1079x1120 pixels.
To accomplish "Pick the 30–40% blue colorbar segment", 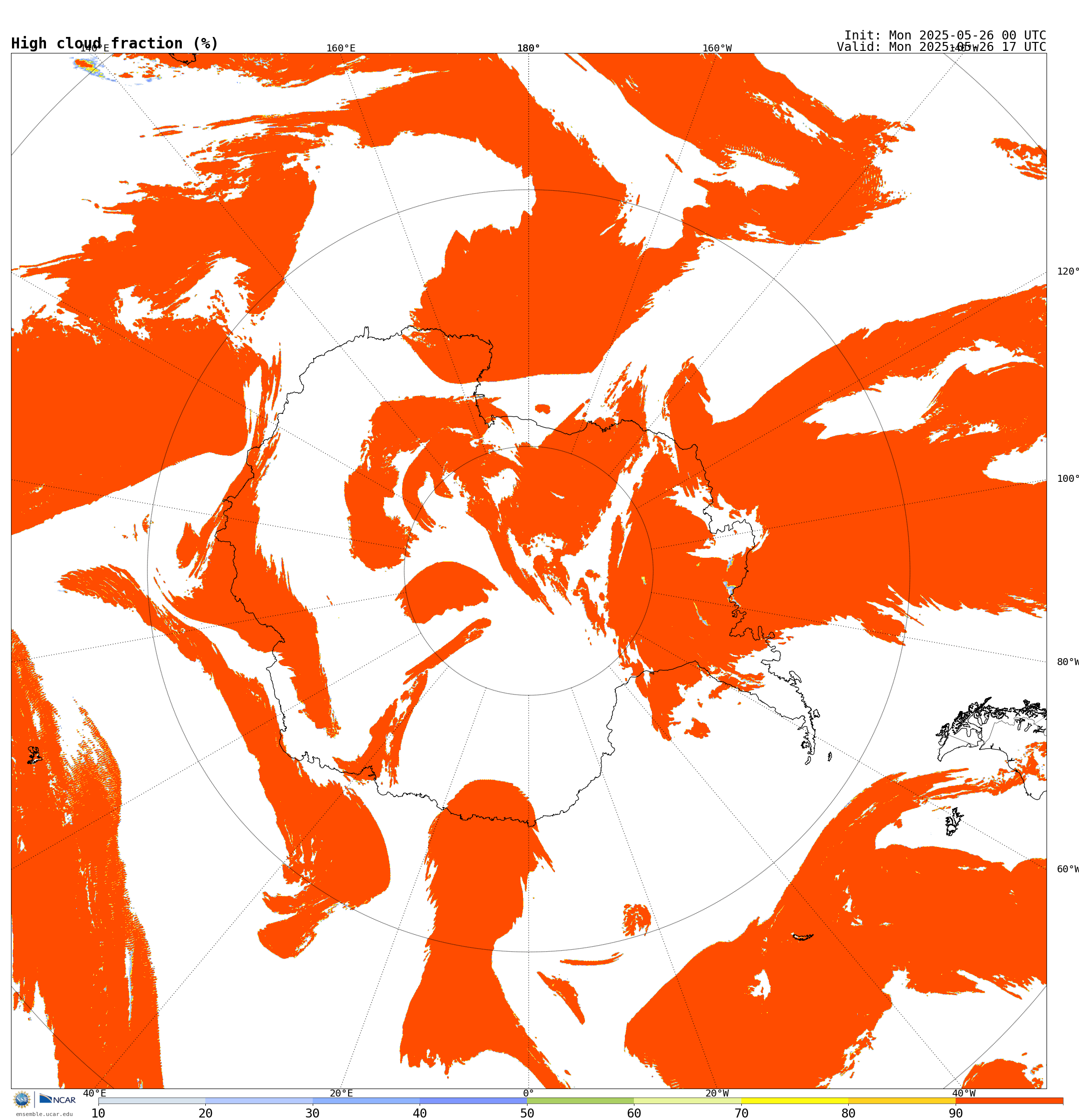I will pos(366,1101).
